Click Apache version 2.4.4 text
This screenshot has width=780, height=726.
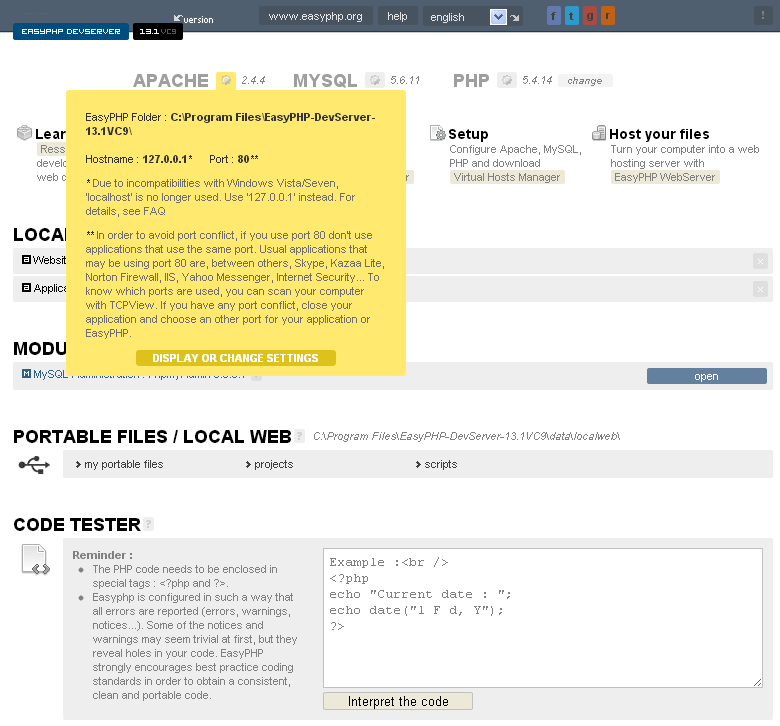[x=253, y=80]
